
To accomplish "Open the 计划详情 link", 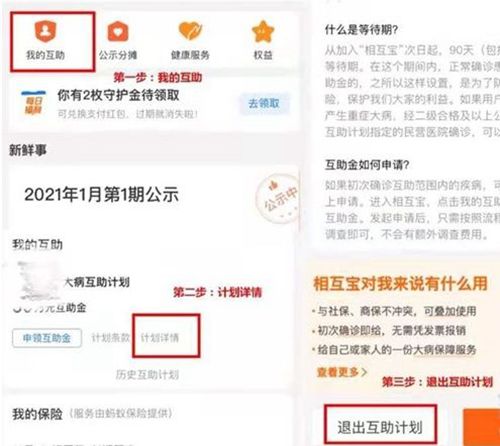I will [160, 338].
